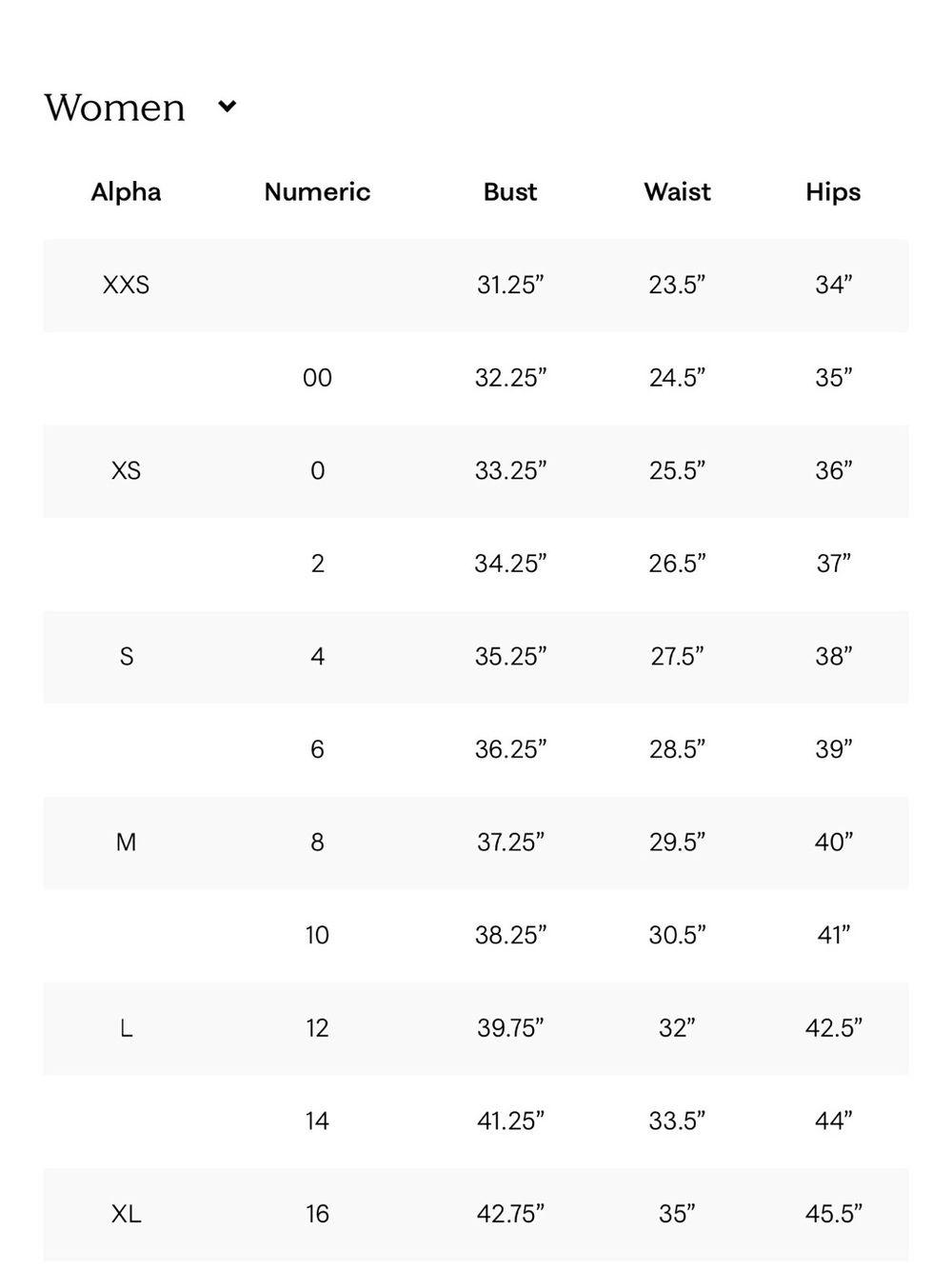Click the XS alpha size cell
This screenshot has width=952, height=1269.
pyautogui.click(x=126, y=470)
